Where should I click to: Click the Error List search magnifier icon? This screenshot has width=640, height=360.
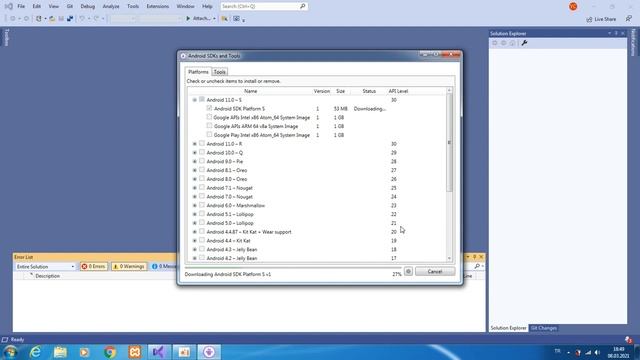477,267
